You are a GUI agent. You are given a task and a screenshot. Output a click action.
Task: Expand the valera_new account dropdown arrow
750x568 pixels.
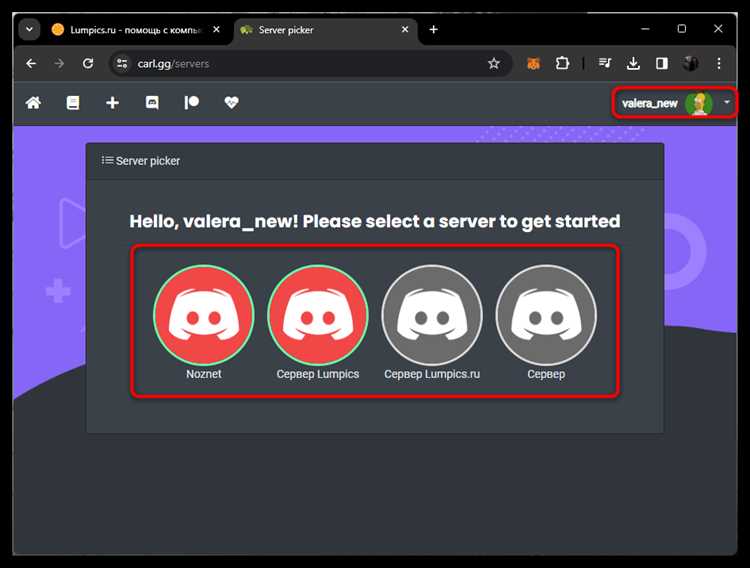727,102
